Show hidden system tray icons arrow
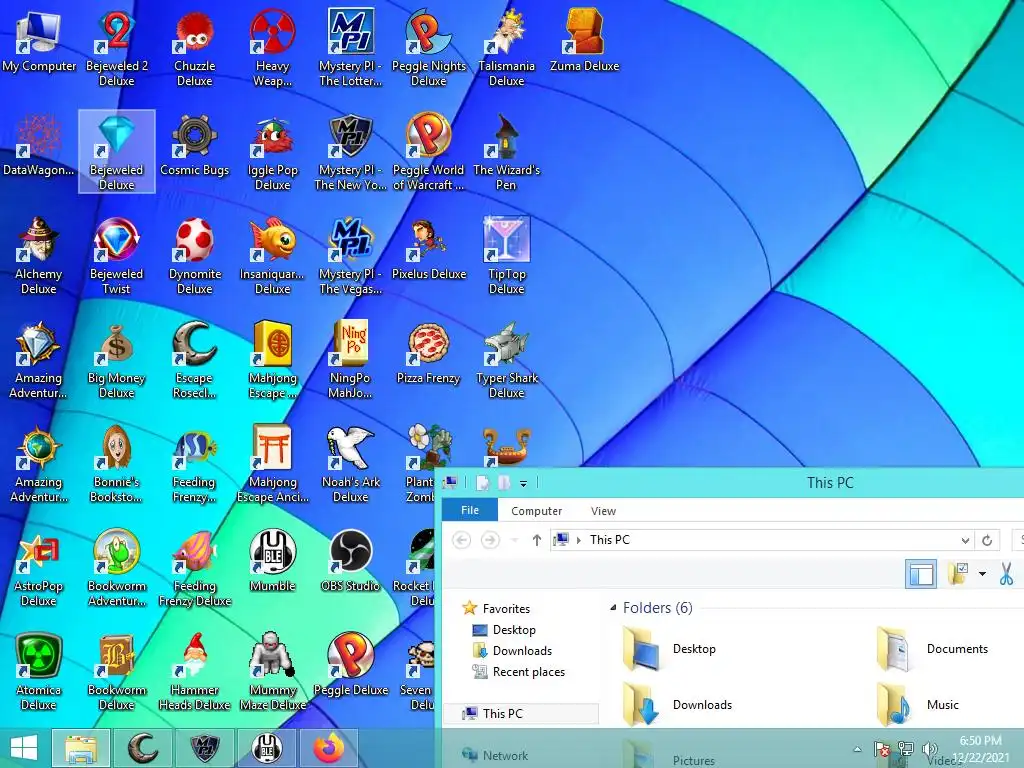Viewport: 1024px width, 768px height. (857, 749)
